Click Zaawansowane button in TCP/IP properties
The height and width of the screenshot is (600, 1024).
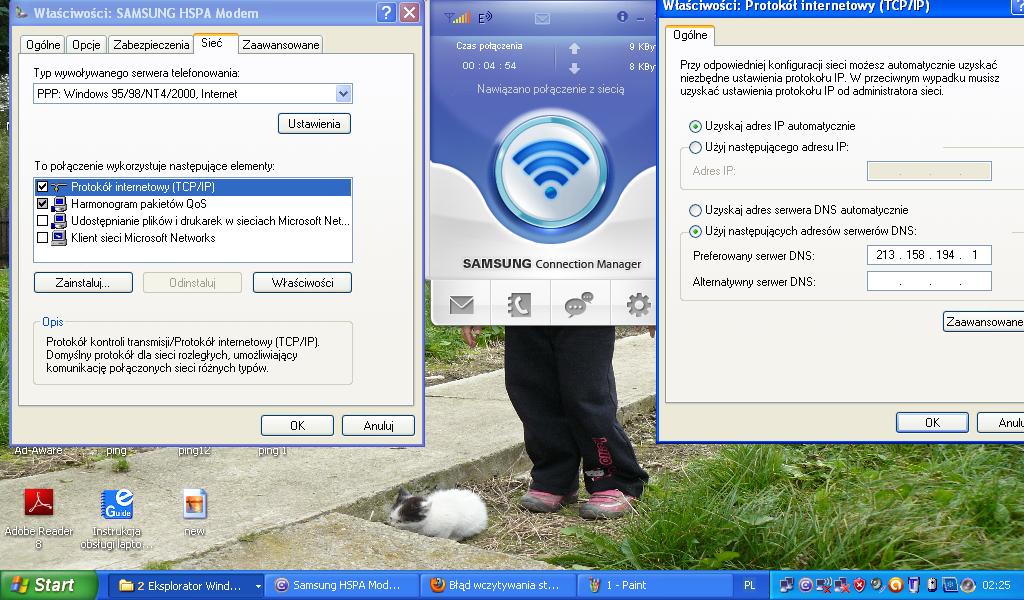point(984,321)
